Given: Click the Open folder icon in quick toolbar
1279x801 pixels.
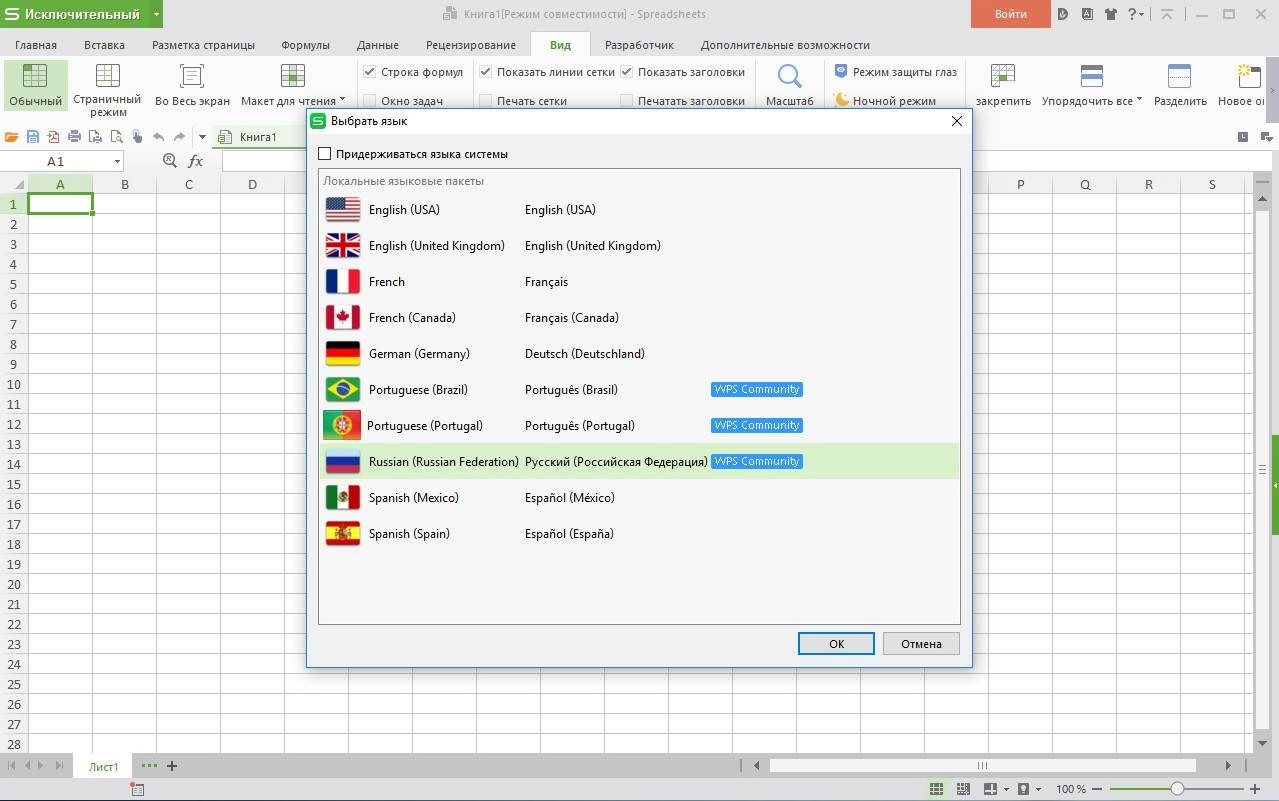Looking at the screenshot, I should coord(12,137).
